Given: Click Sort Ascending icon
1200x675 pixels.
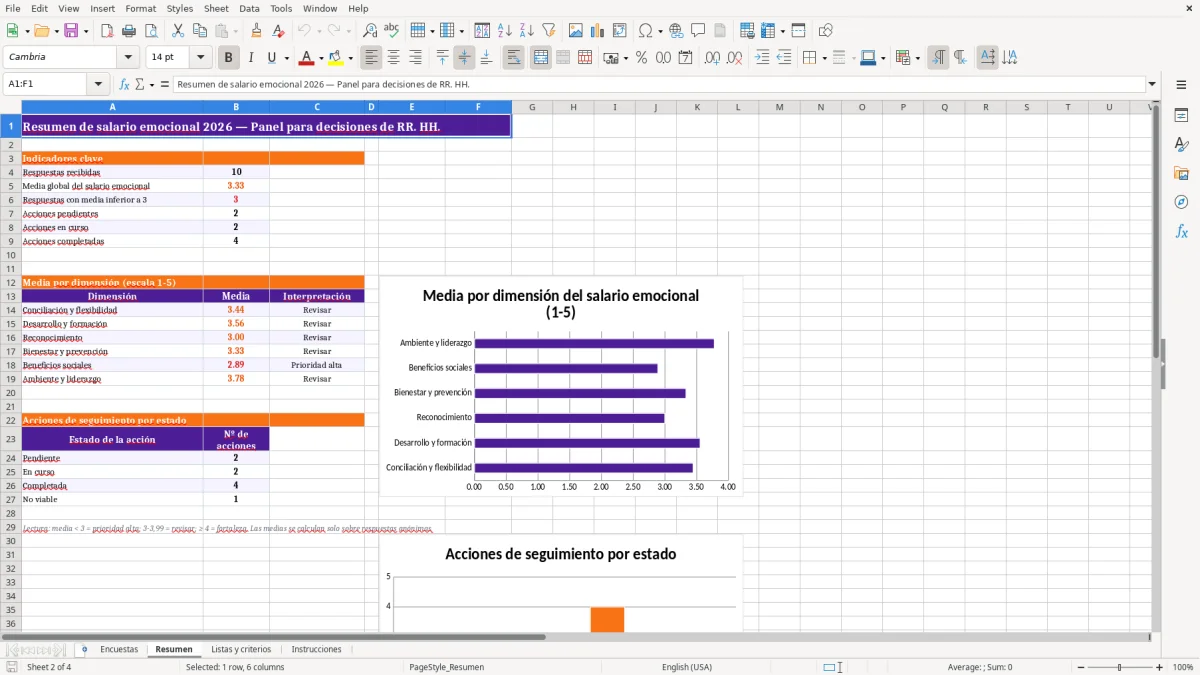Looking at the screenshot, I should click(505, 31).
